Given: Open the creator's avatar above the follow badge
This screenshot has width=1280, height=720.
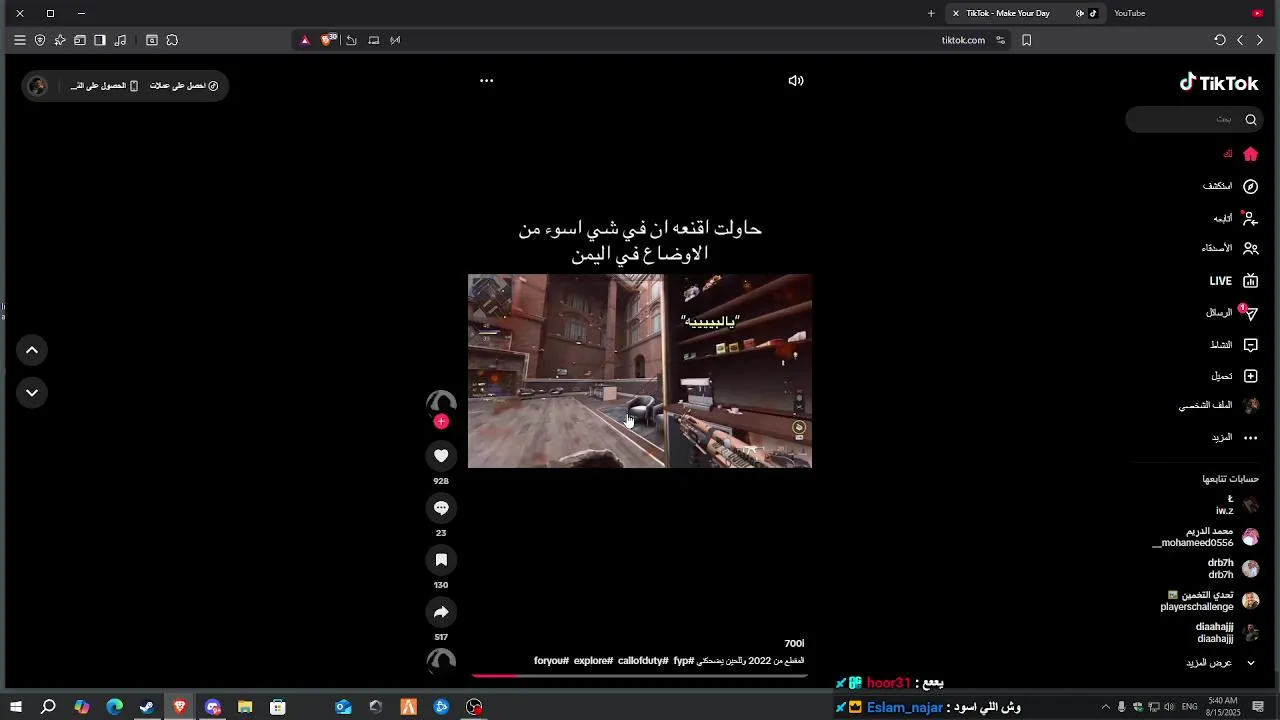Looking at the screenshot, I should [x=441, y=403].
